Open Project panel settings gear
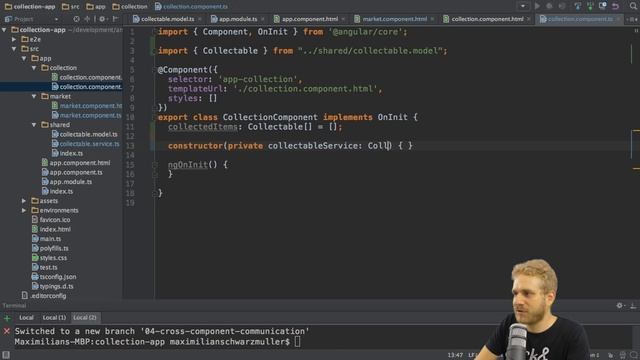This screenshot has width=640, height=360. point(102,19)
